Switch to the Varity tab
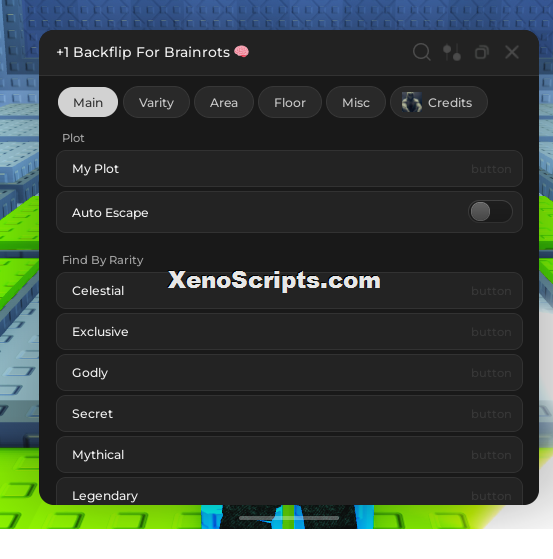The image size is (553, 559). (156, 102)
